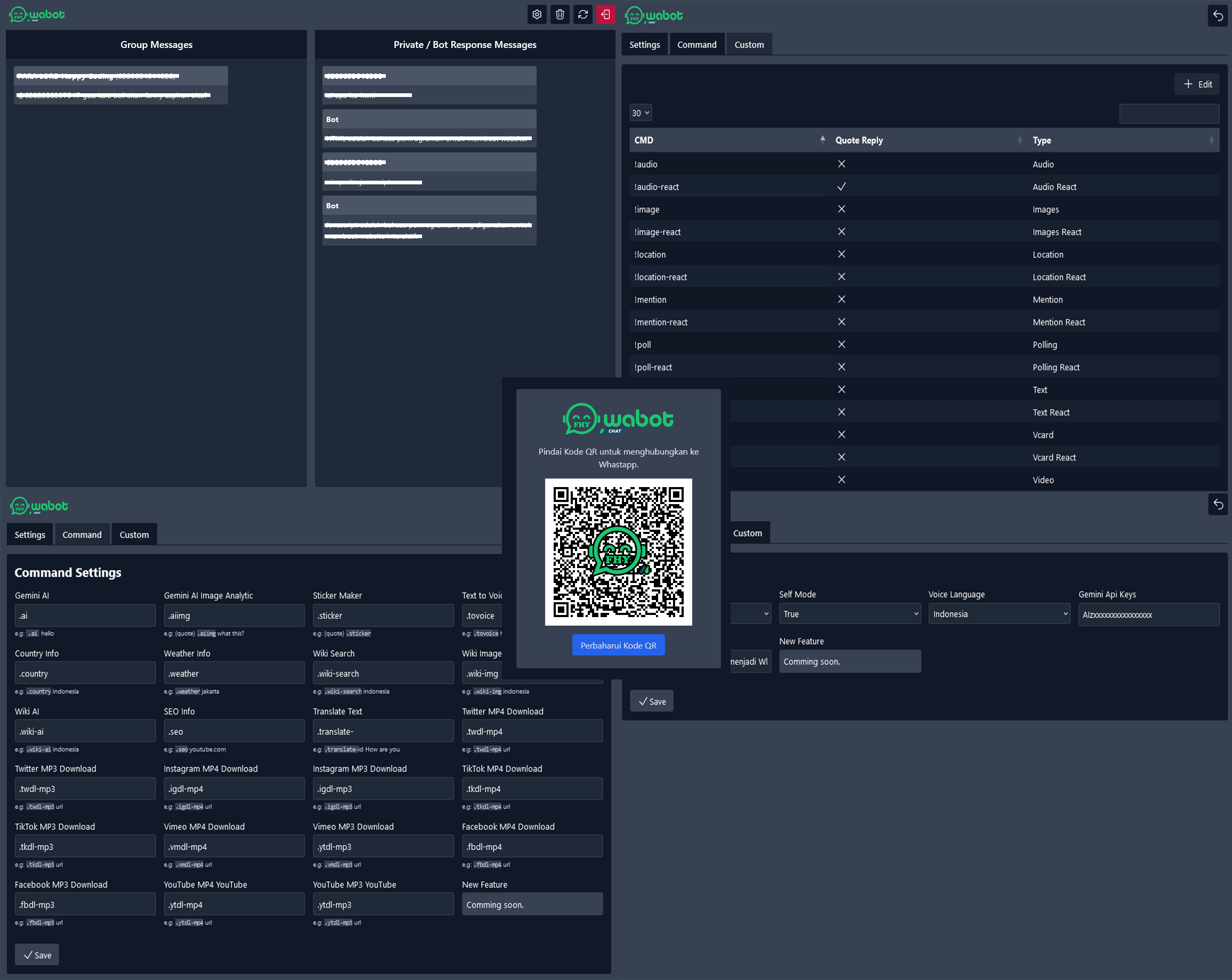Click the Vimeo MP4 Download input
Image resolution: width=1232 pixels, height=980 pixels.
(x=234, y=846)
